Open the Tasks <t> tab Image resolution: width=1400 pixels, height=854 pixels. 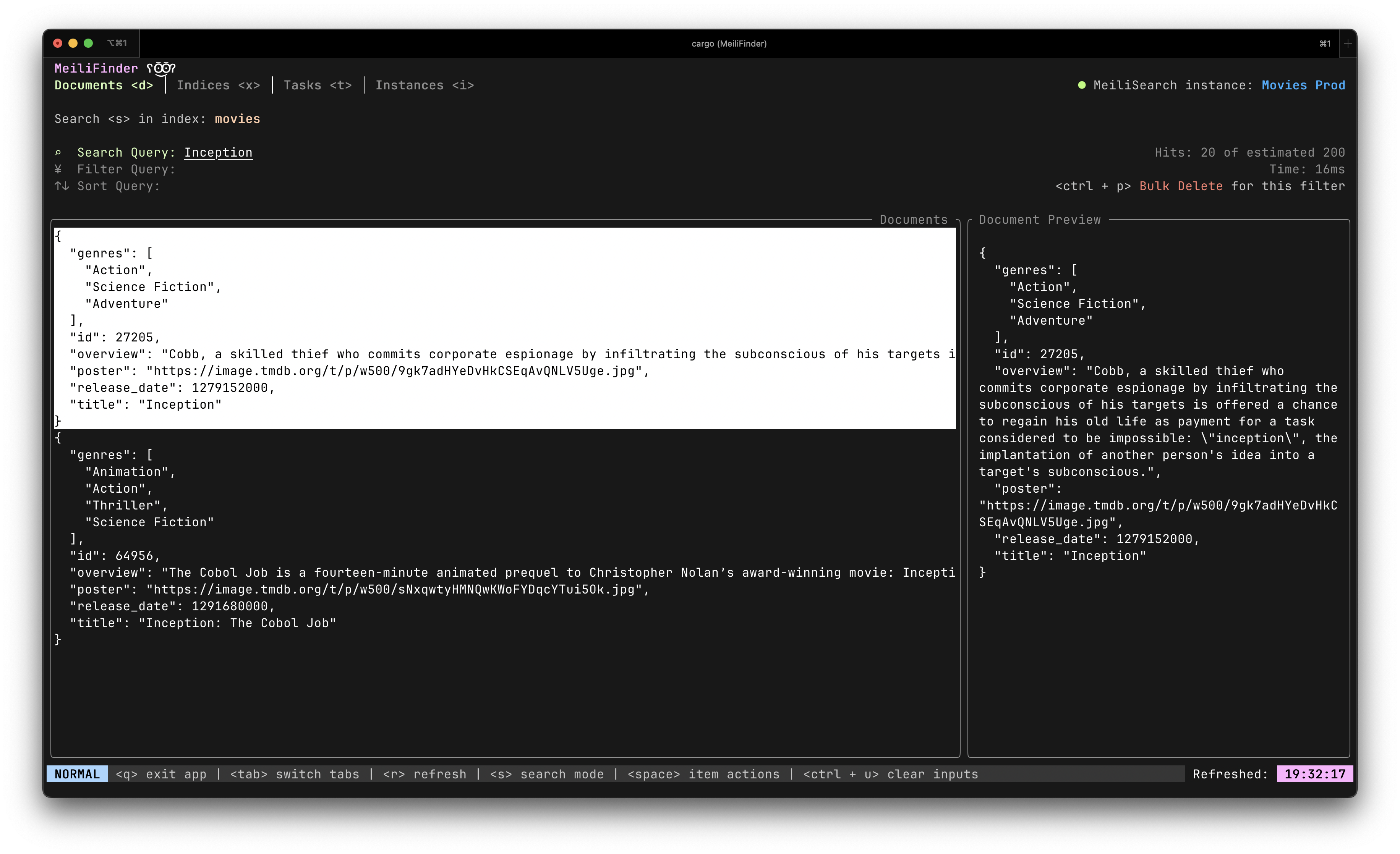click(x=318, y=85)
